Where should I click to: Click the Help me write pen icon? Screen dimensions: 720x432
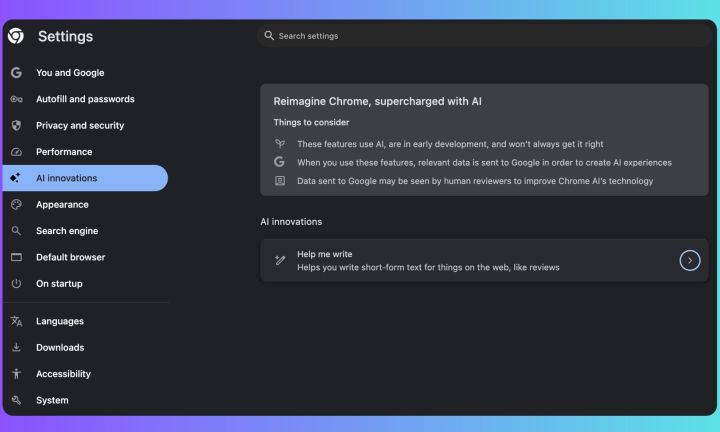tap(280, 261)
